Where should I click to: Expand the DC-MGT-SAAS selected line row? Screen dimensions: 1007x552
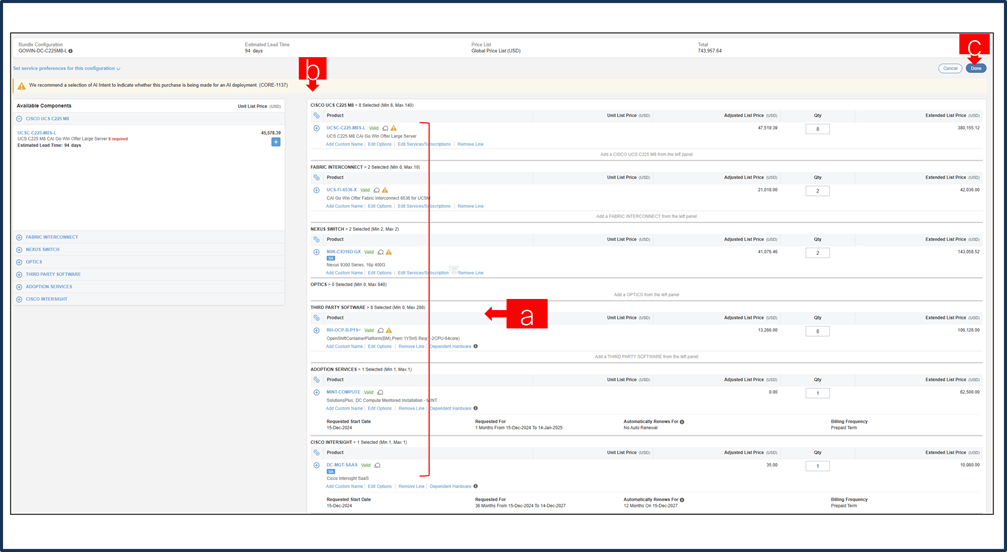317,465
